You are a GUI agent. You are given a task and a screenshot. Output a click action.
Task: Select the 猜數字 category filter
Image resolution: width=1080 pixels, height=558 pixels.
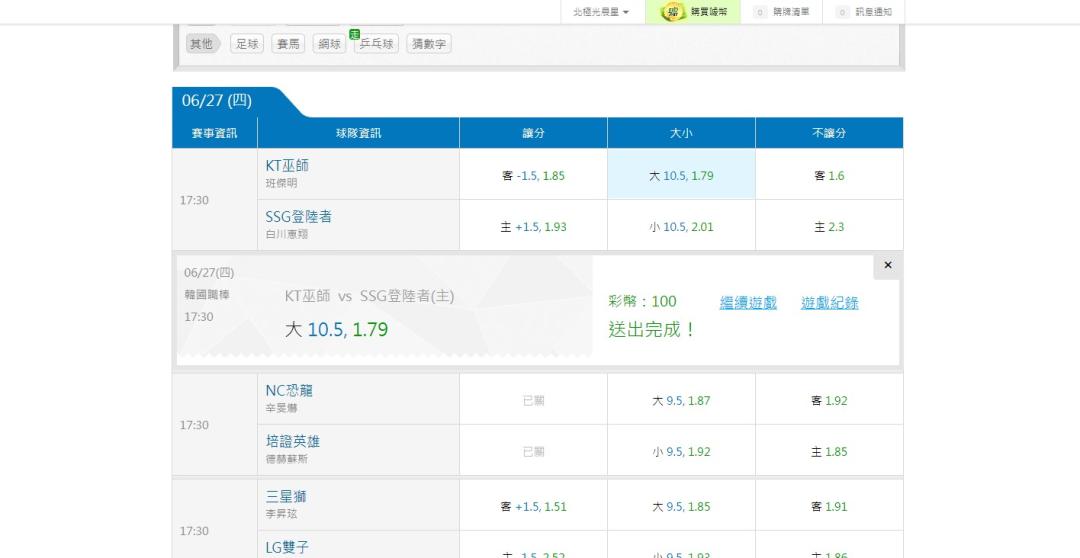tap(428, 43)
